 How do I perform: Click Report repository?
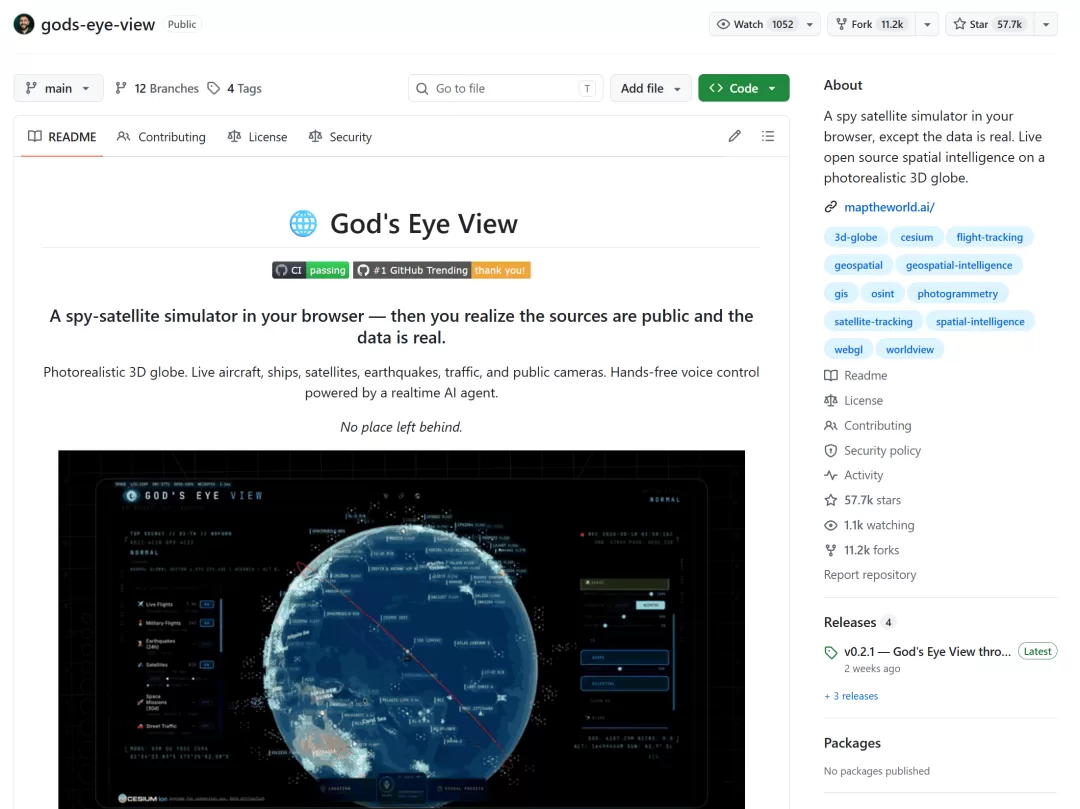(x=870, y=574)
